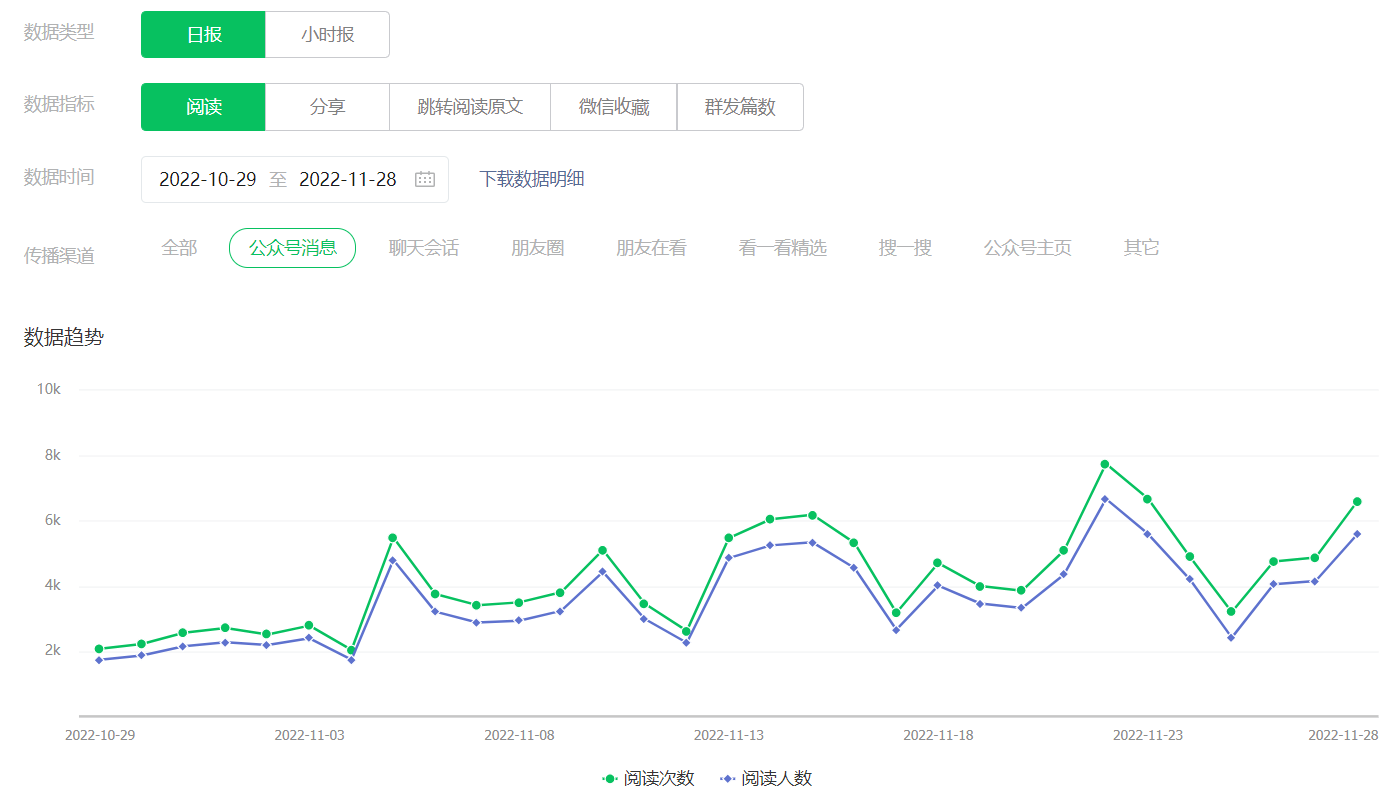
Task: Click the 8k y-axis label
Action: click(x=53, y=455)
